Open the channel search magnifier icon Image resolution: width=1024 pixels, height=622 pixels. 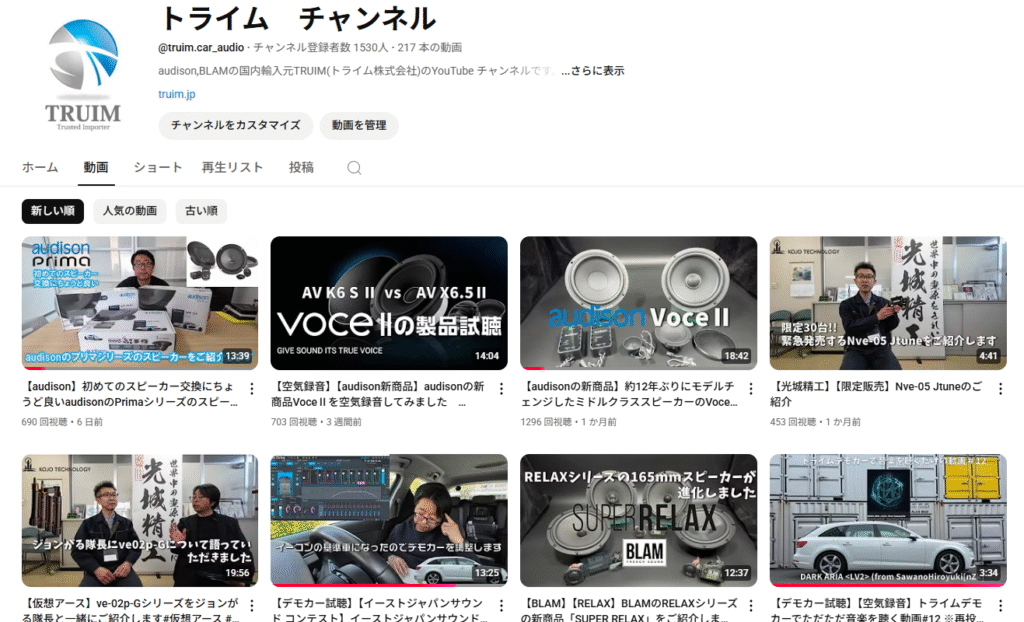click(x=354, y=168)
